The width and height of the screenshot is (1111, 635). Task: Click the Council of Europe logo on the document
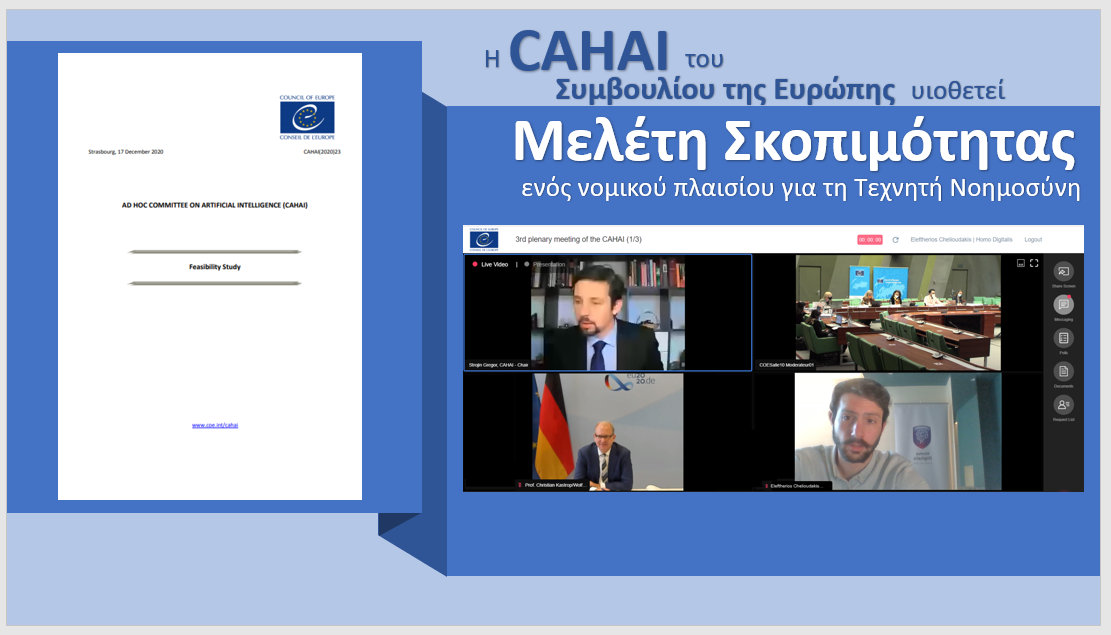click(307, 118)
